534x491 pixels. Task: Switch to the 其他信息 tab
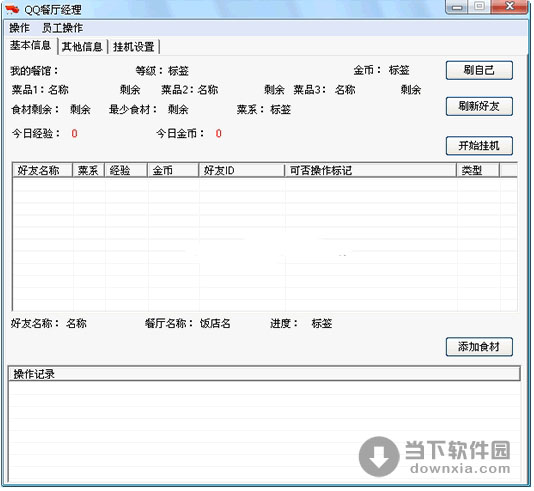pyautogui.click(x=82, y=47)
